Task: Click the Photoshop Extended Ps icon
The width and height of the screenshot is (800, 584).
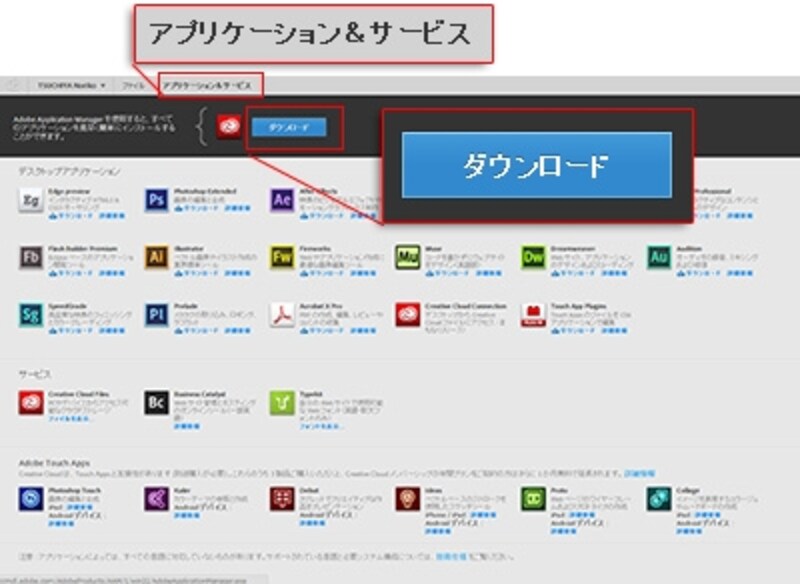Action: [156, 200]
